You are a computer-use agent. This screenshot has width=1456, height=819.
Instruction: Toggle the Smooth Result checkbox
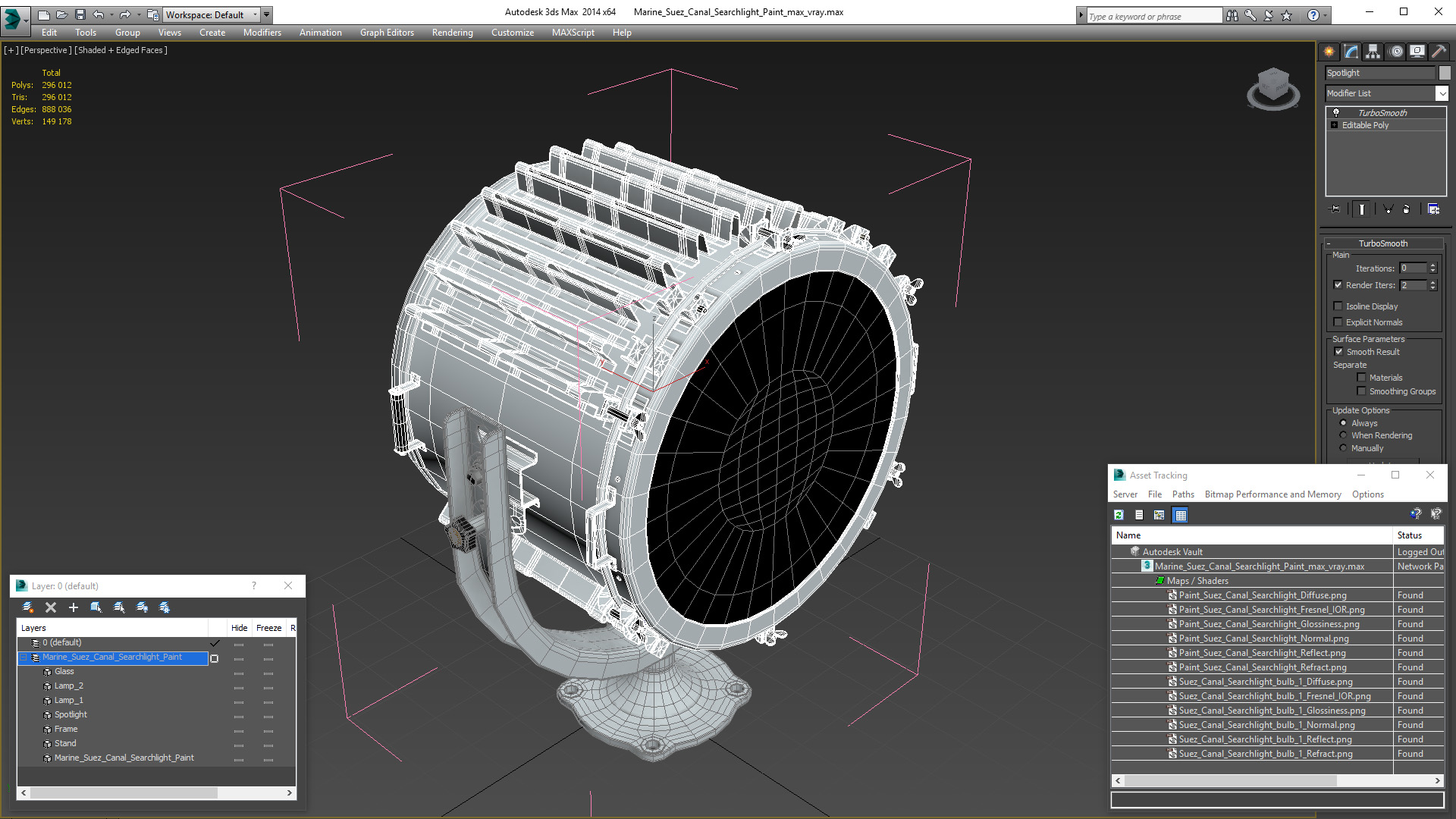click(x=1338, y=352)
